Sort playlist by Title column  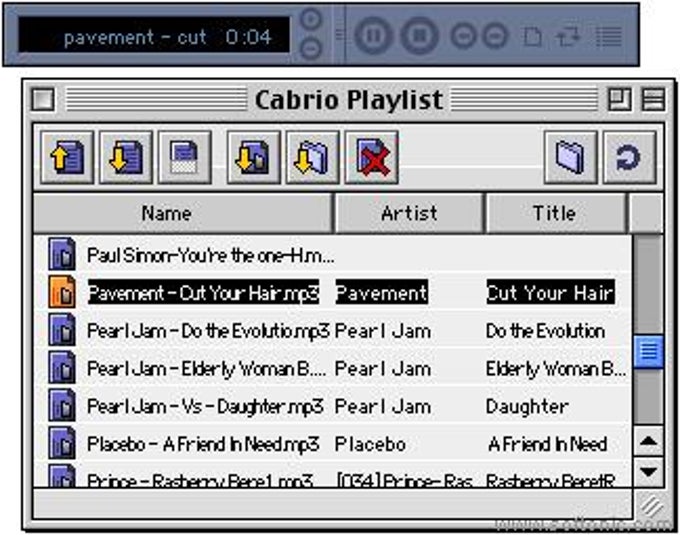(x=556, y=213)
